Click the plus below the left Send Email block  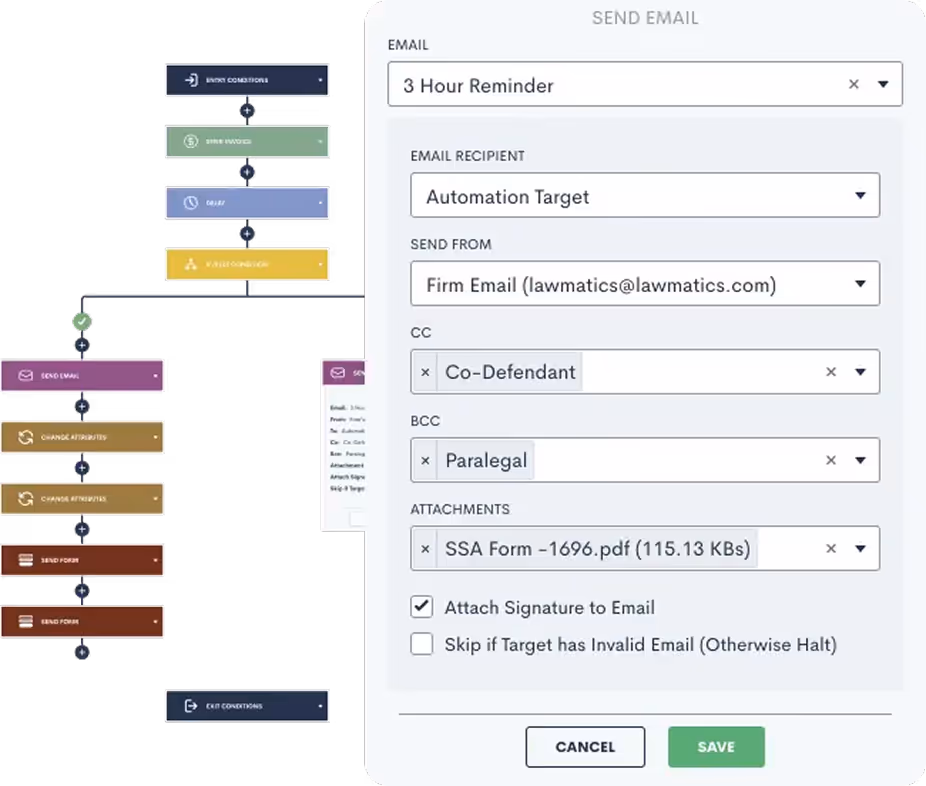point(82,406)
